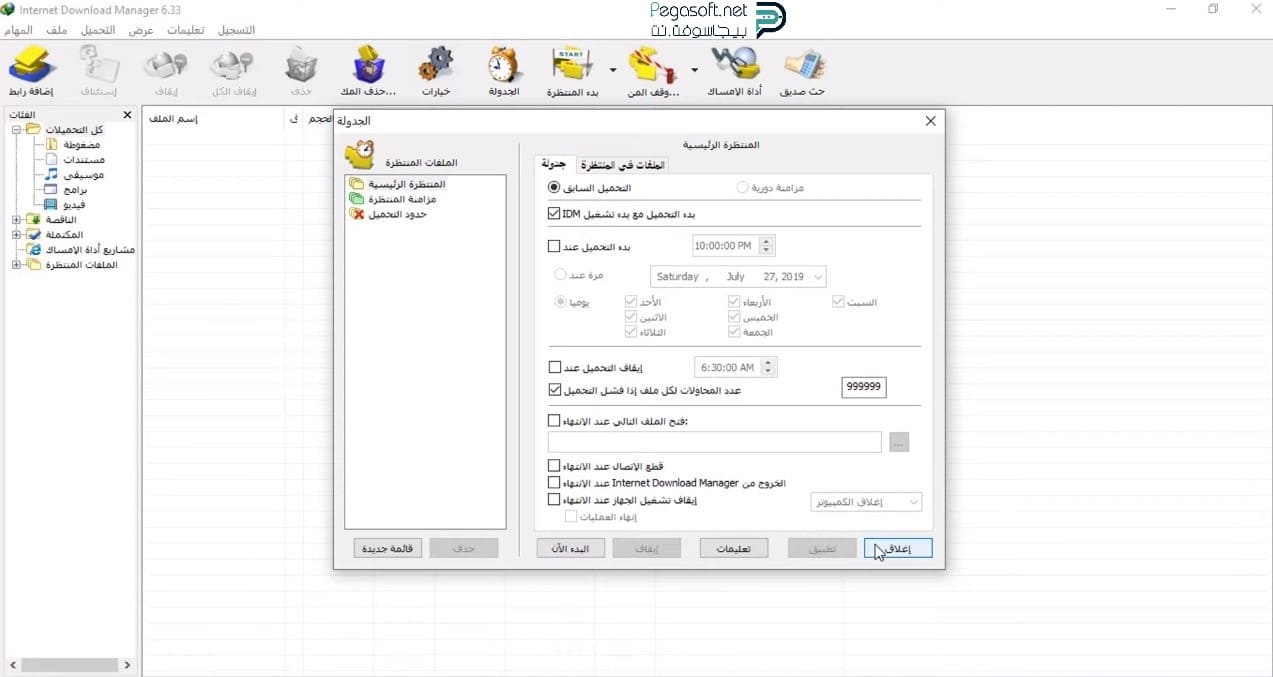This screenshot has height=677, width=1273.
Task: Open the Downloads (التحميل) menu
Action: point(98,30)
